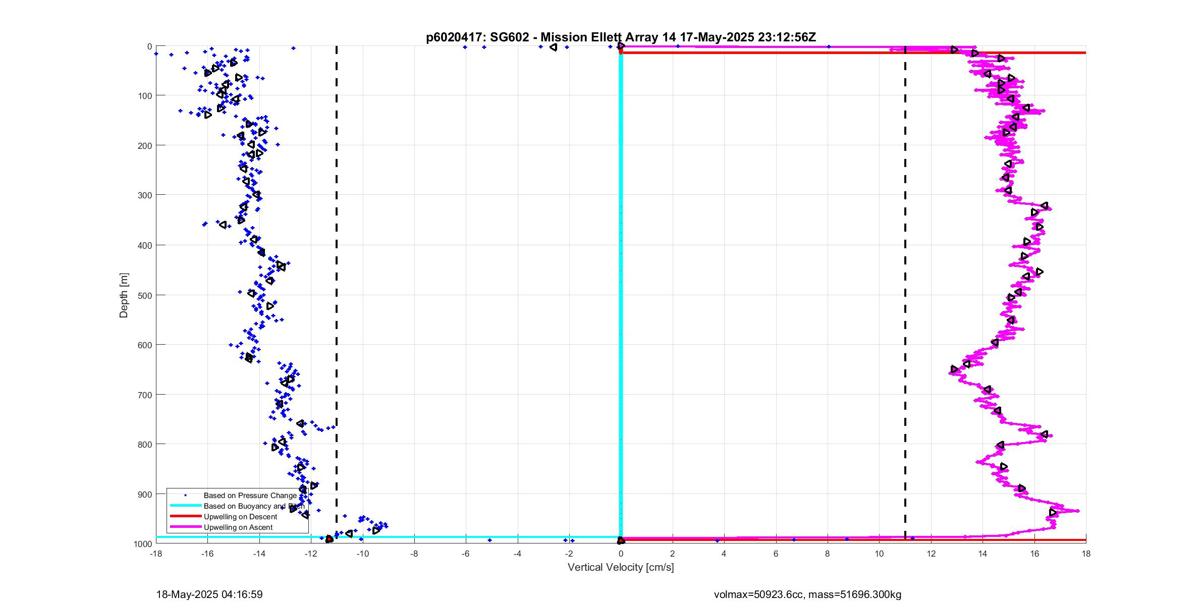Click the x-axis tick label '4'
The width and height of the screenshot is (1200, 611).
click(724, 553)
